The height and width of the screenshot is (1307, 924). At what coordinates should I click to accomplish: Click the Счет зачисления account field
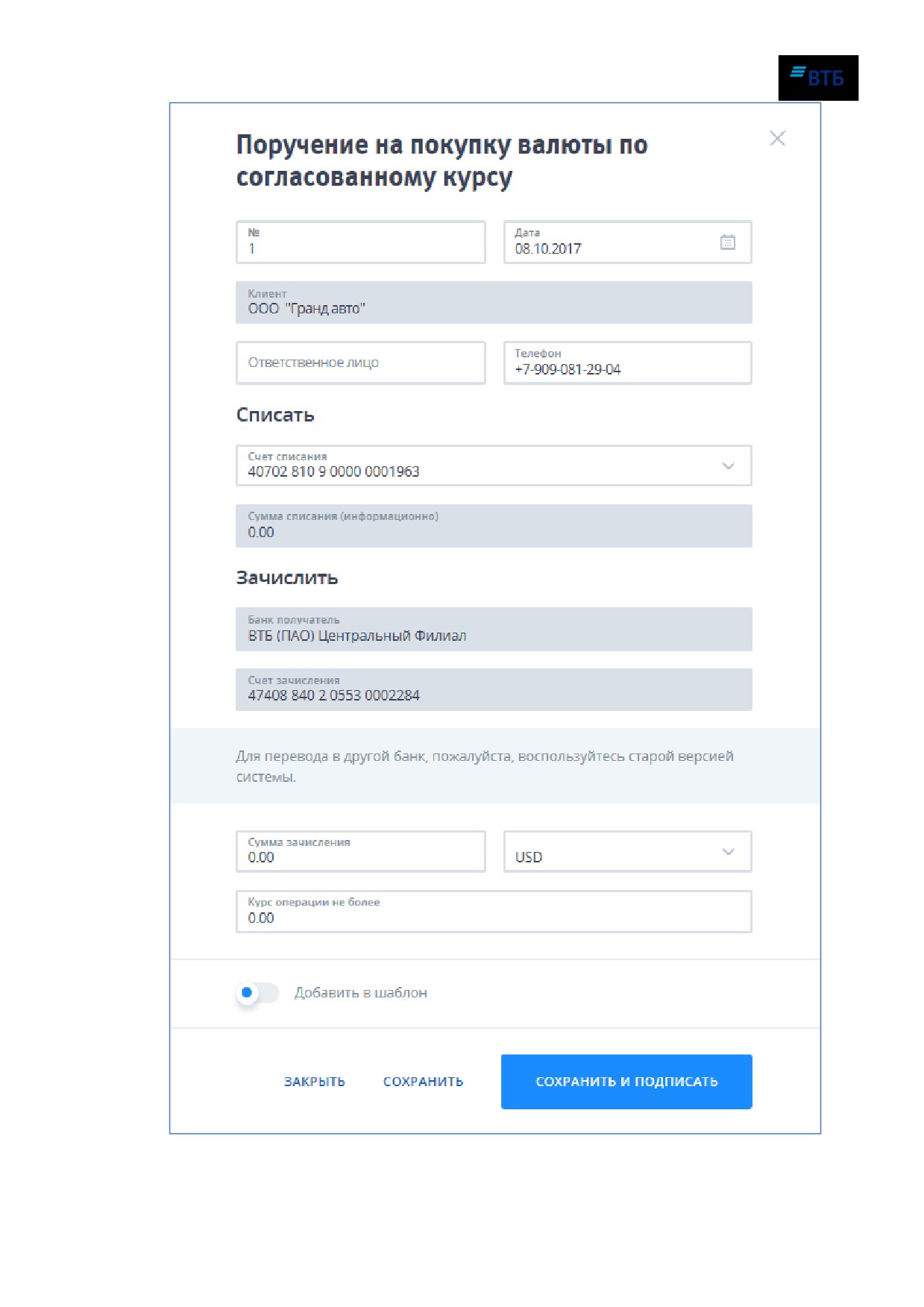[x=494, y=689]
